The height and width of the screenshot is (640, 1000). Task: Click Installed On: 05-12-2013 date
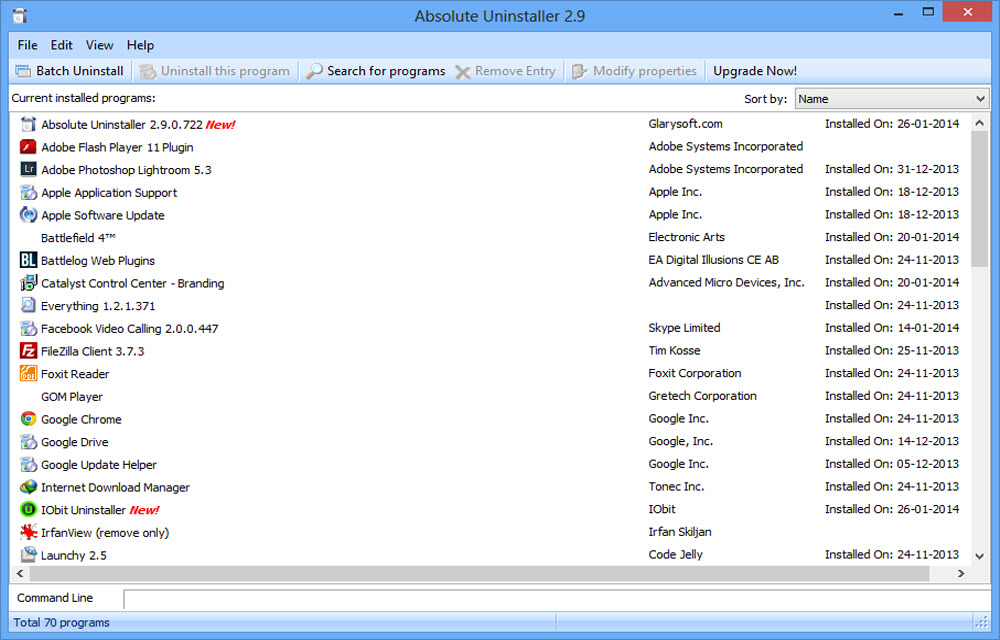click(x=892, y=463)
